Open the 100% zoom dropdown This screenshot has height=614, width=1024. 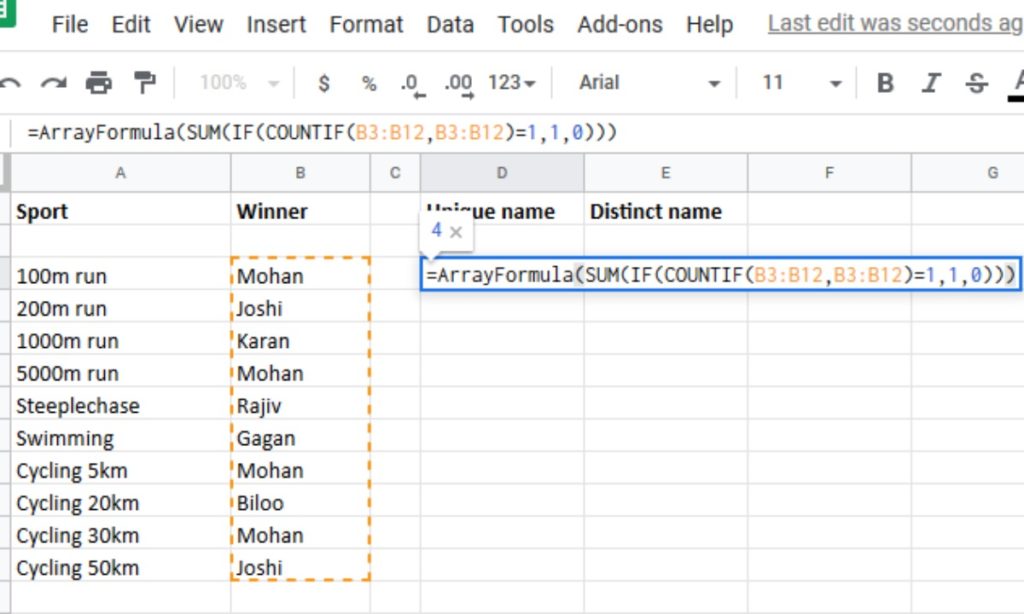tap(239, 83)
